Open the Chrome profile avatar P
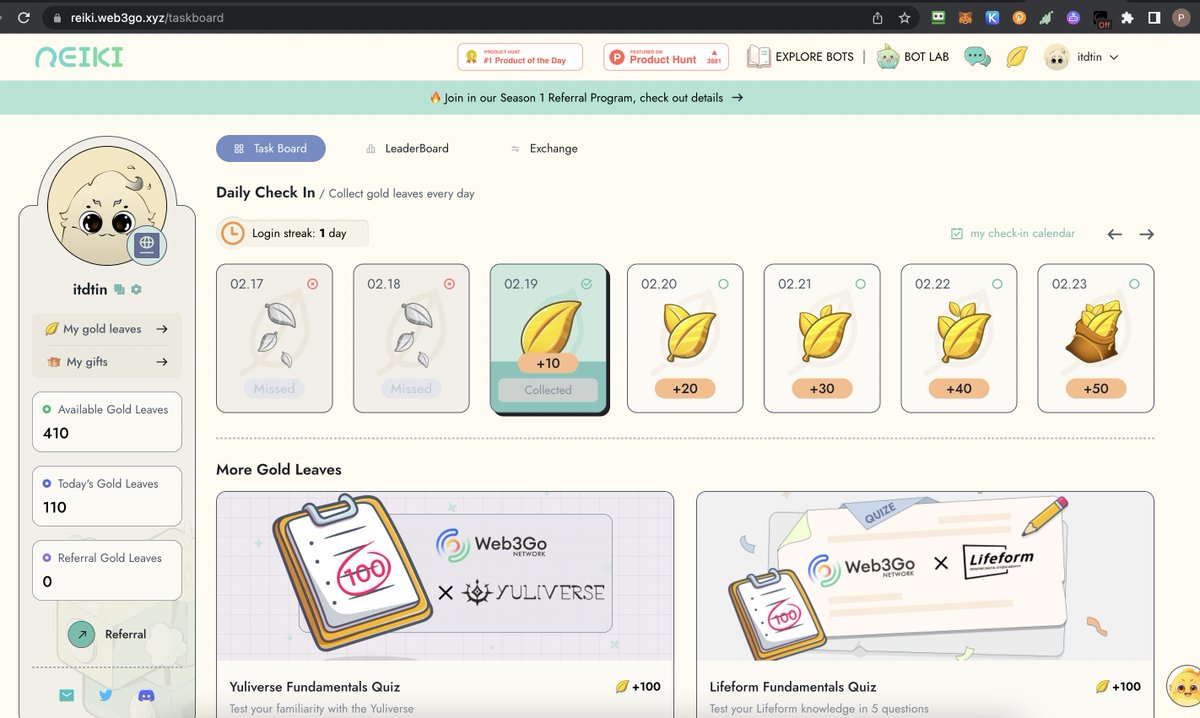Image resolution: width=1200 pixels, height=718 pixels. click(x=1182, y=18)
